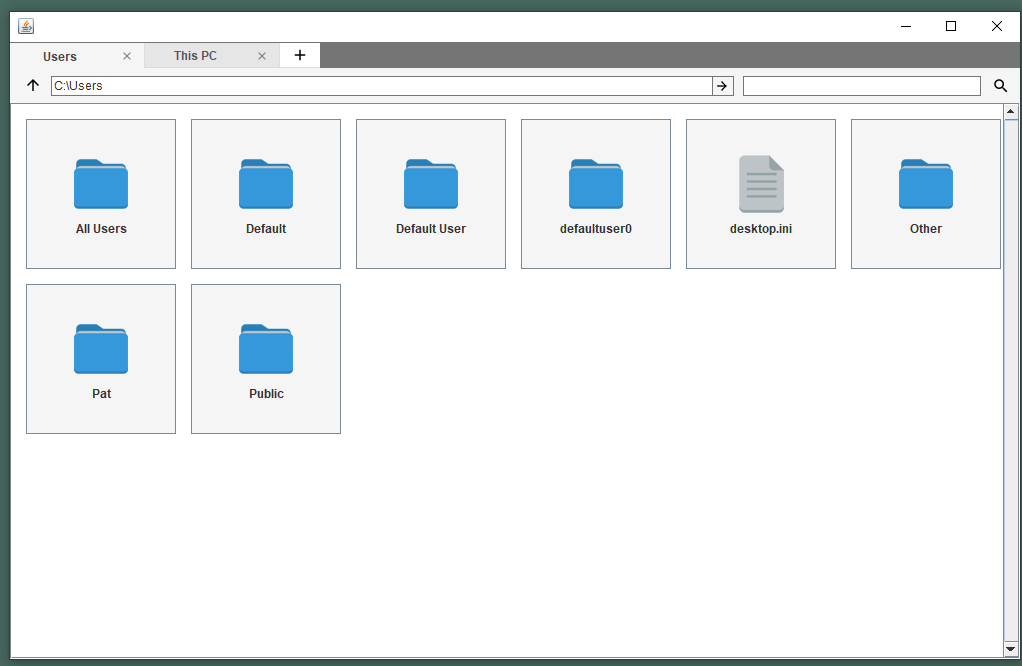Open the Default folder
This screenshot has height=666, width=1022.
click(265, 193)
